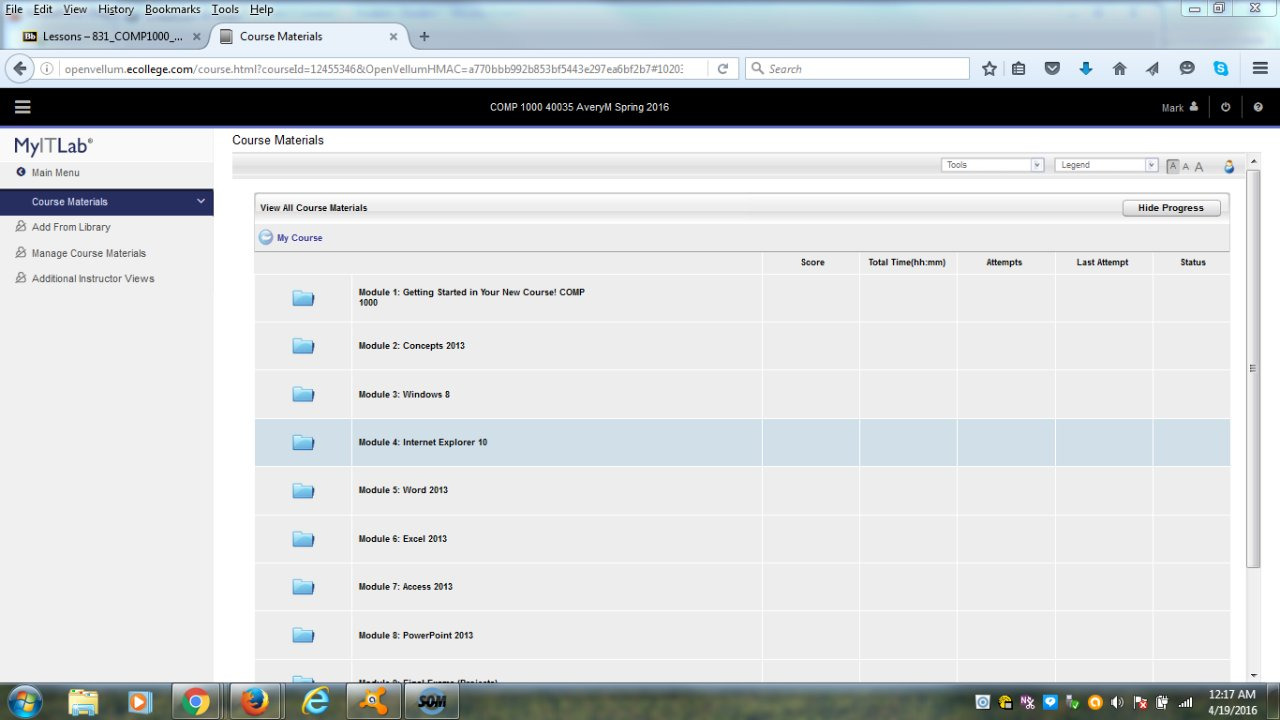Open the Bookmarks menu

173,9
